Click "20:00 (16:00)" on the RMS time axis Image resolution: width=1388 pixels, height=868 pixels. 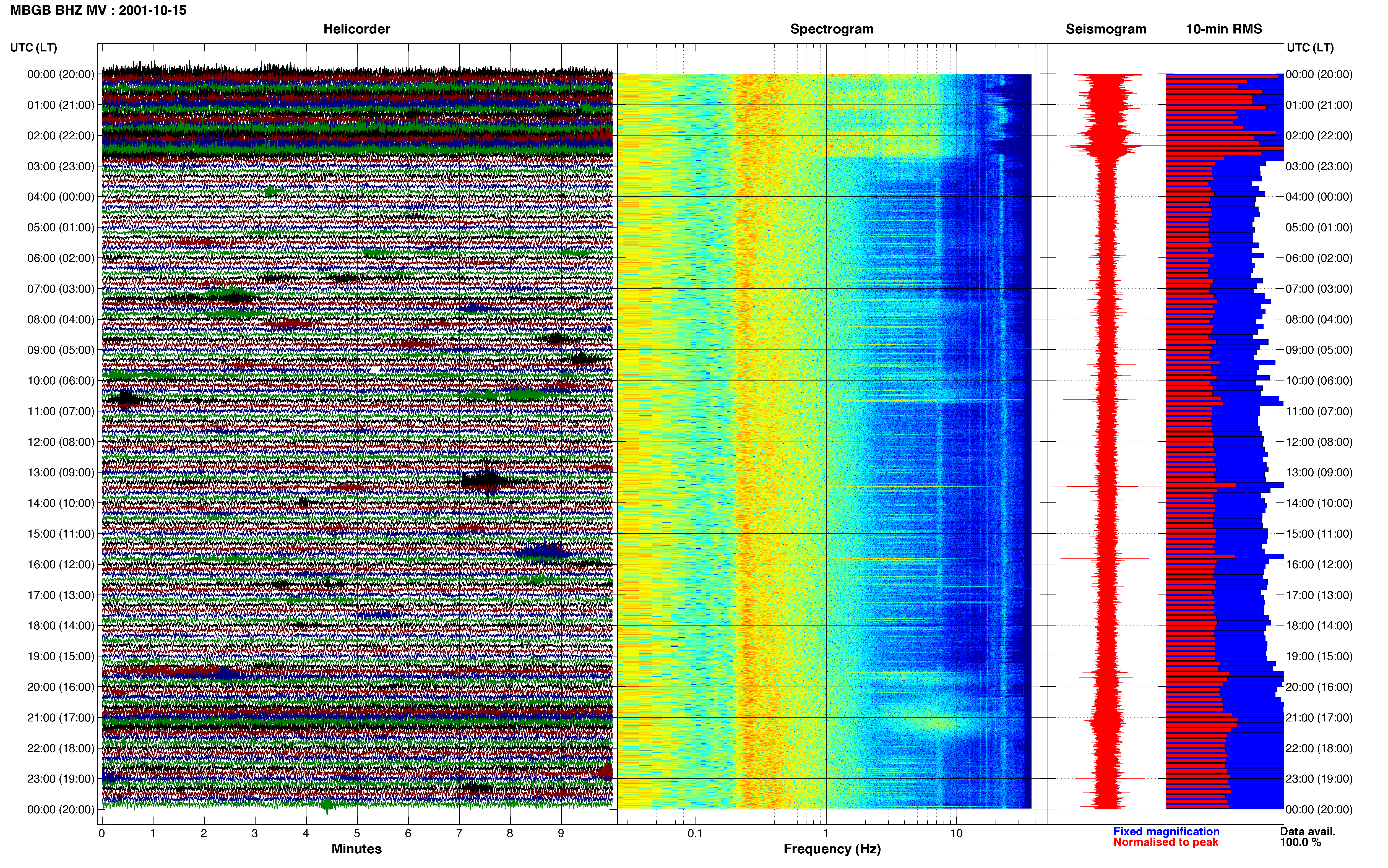(x=1319, y=687)
